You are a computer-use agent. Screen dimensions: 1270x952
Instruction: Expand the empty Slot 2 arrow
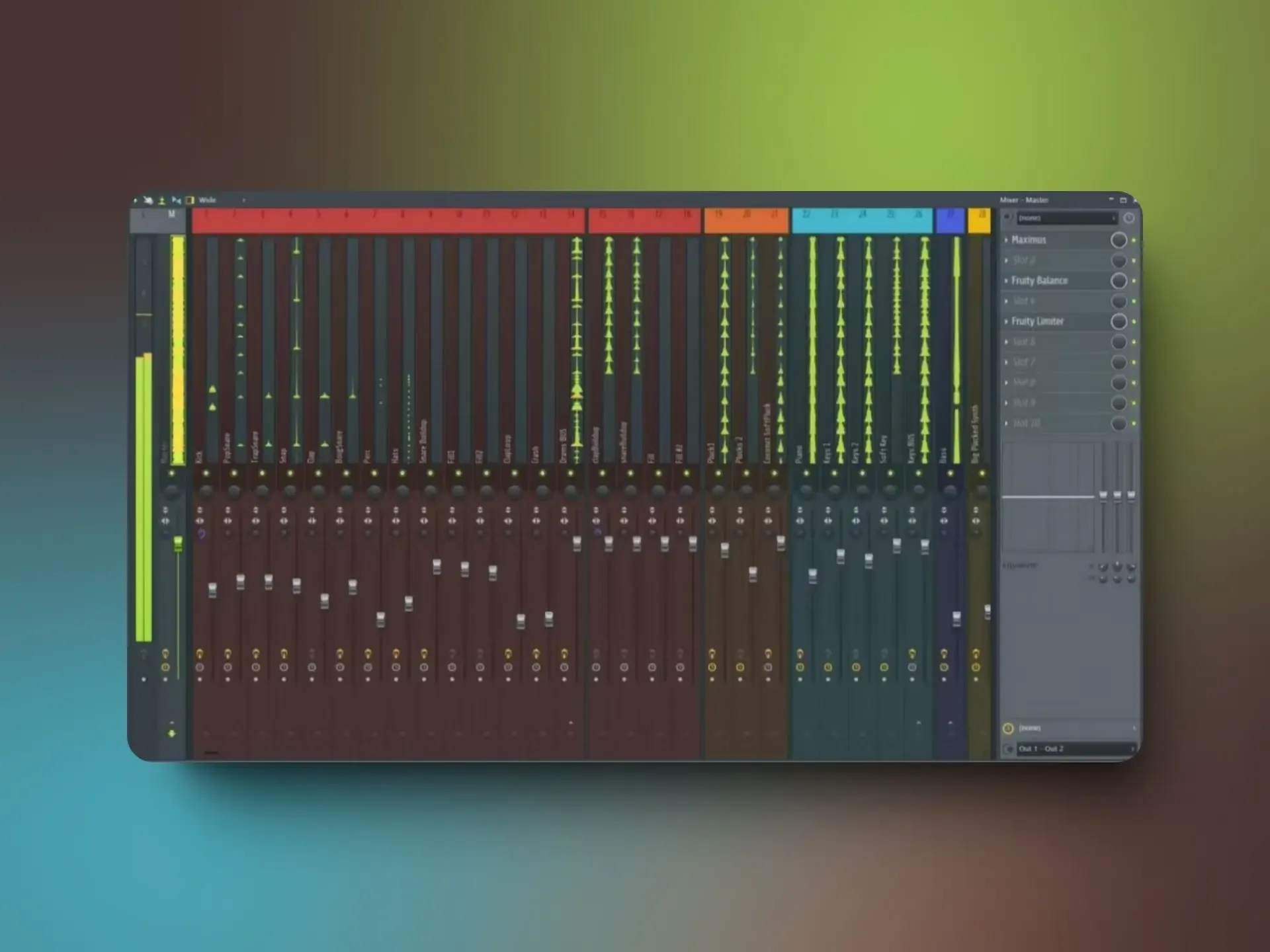[x=1006, y=260]
